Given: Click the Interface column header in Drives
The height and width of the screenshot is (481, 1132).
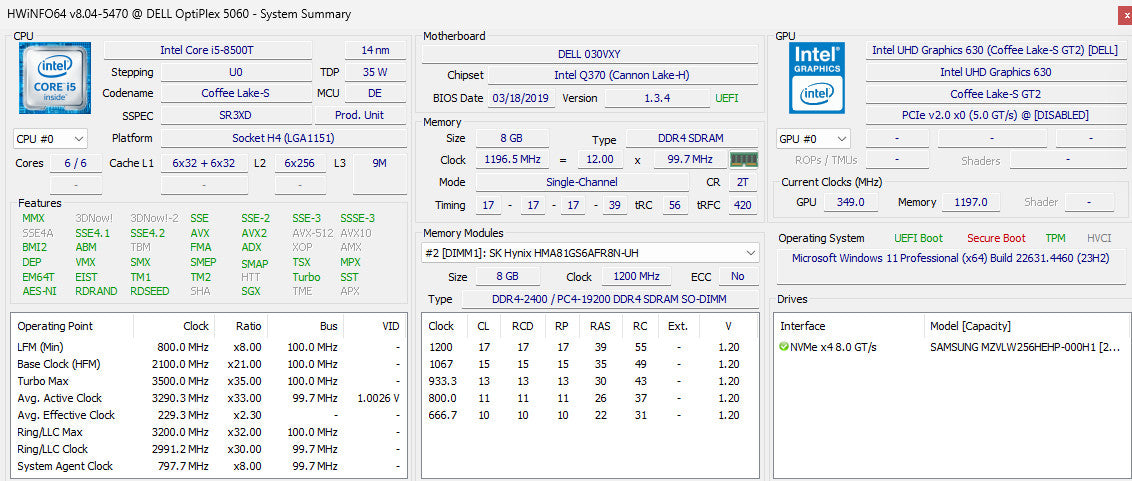Looking at the screenshot, I should [x=849, y=326].
